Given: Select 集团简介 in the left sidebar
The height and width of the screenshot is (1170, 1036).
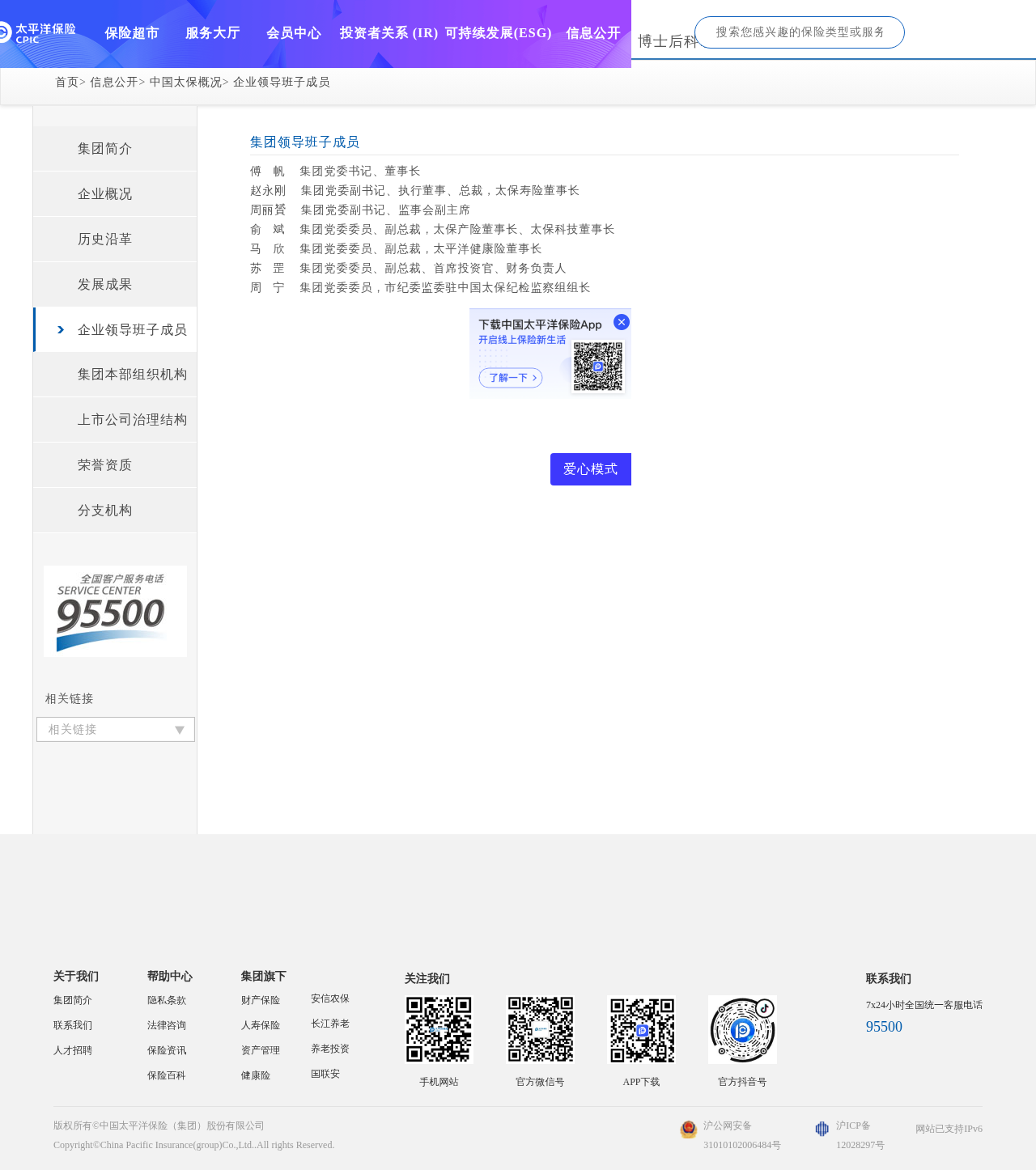Looking at the screenshot, I should point(104,149).
